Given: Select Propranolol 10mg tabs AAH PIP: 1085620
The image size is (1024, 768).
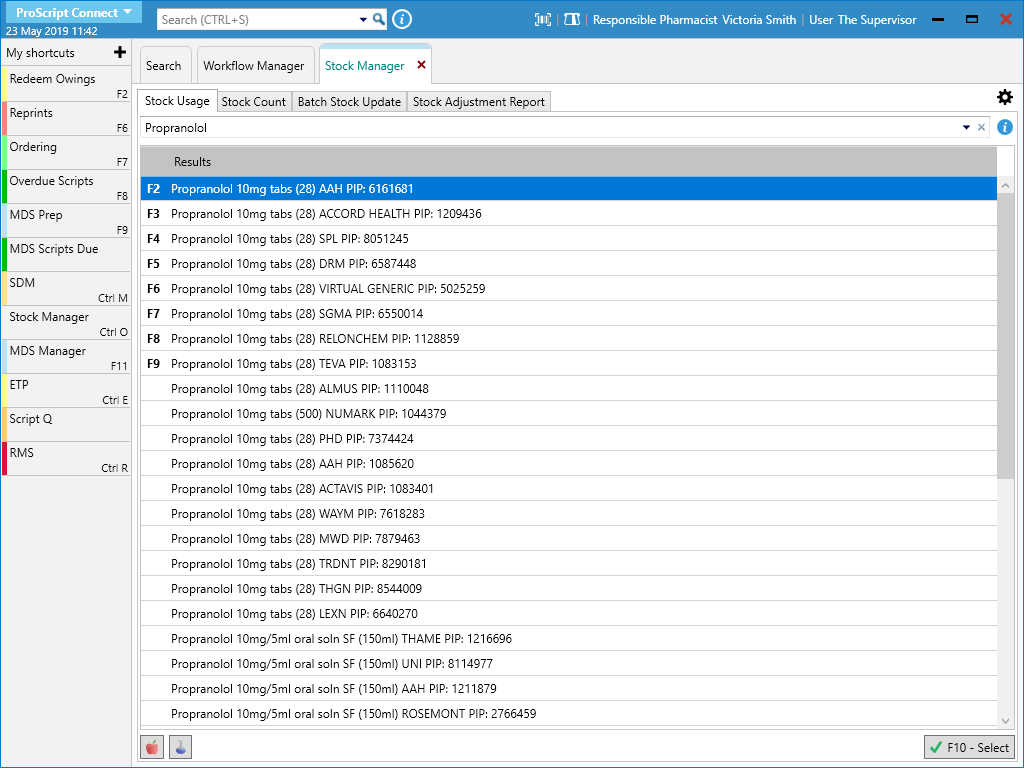Looking at the screenshot, I should point(569,464).
